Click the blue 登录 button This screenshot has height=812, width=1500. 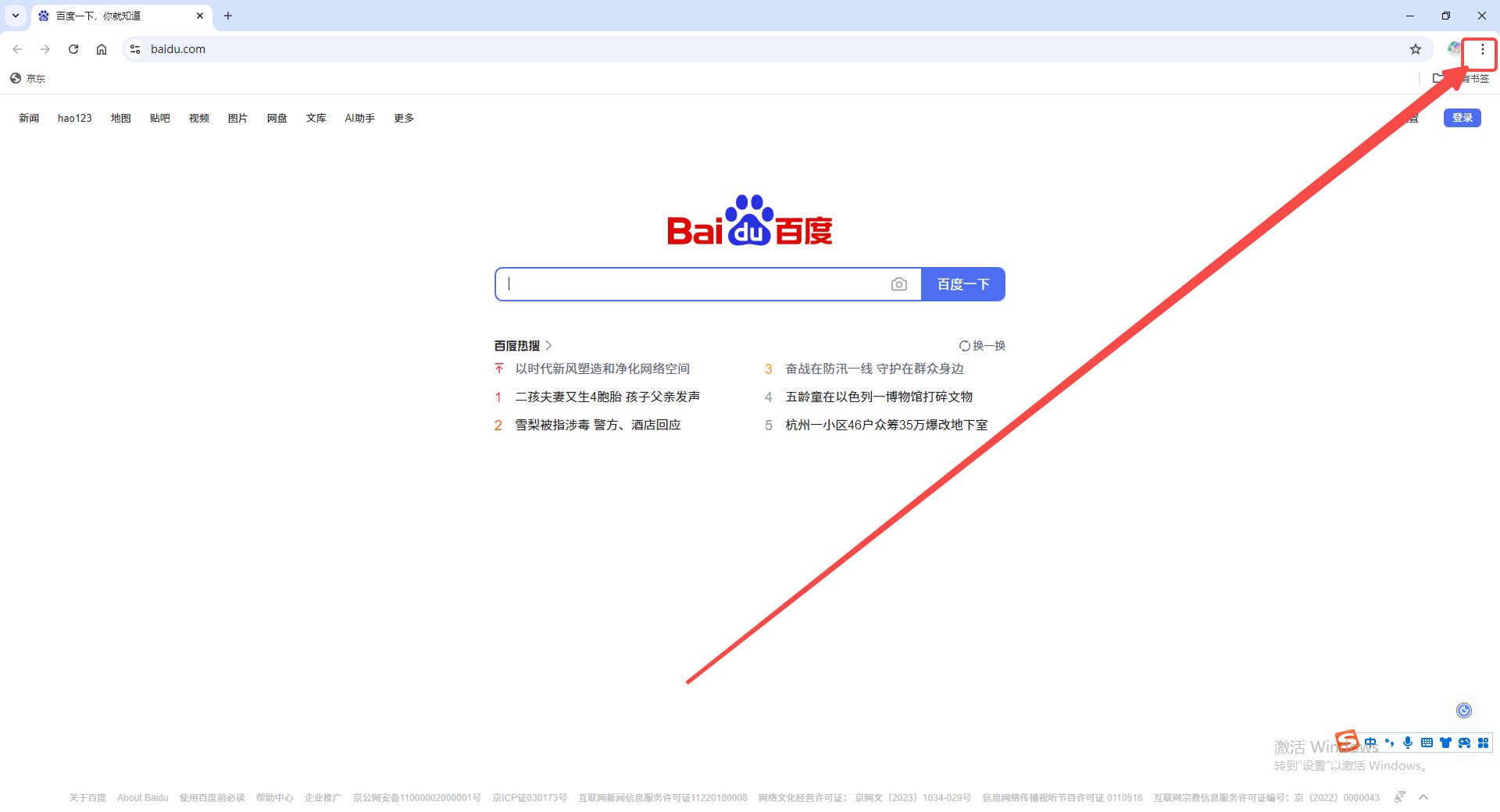click(1462, 118)
